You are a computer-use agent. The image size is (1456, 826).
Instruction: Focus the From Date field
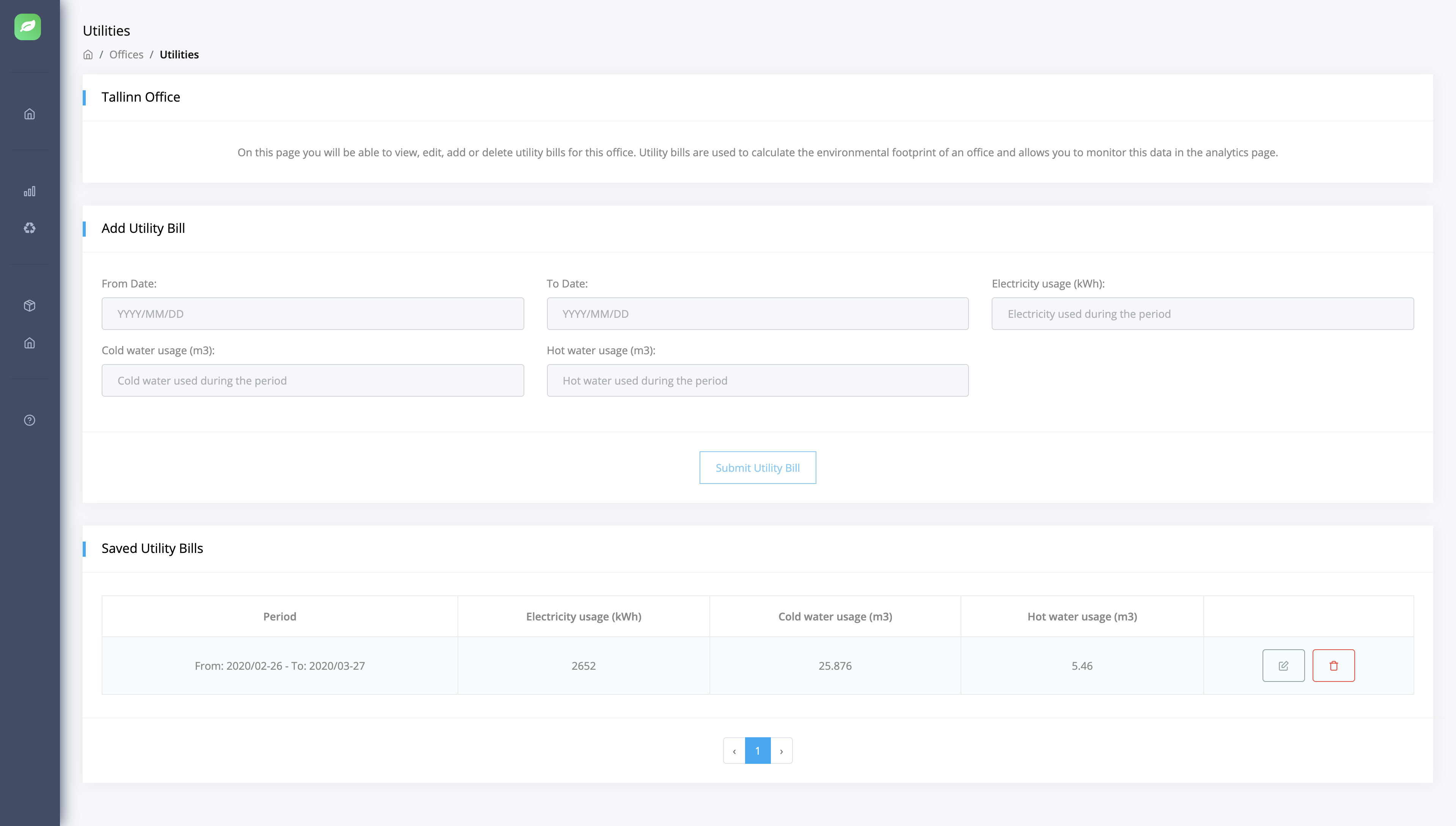point(312,314)
